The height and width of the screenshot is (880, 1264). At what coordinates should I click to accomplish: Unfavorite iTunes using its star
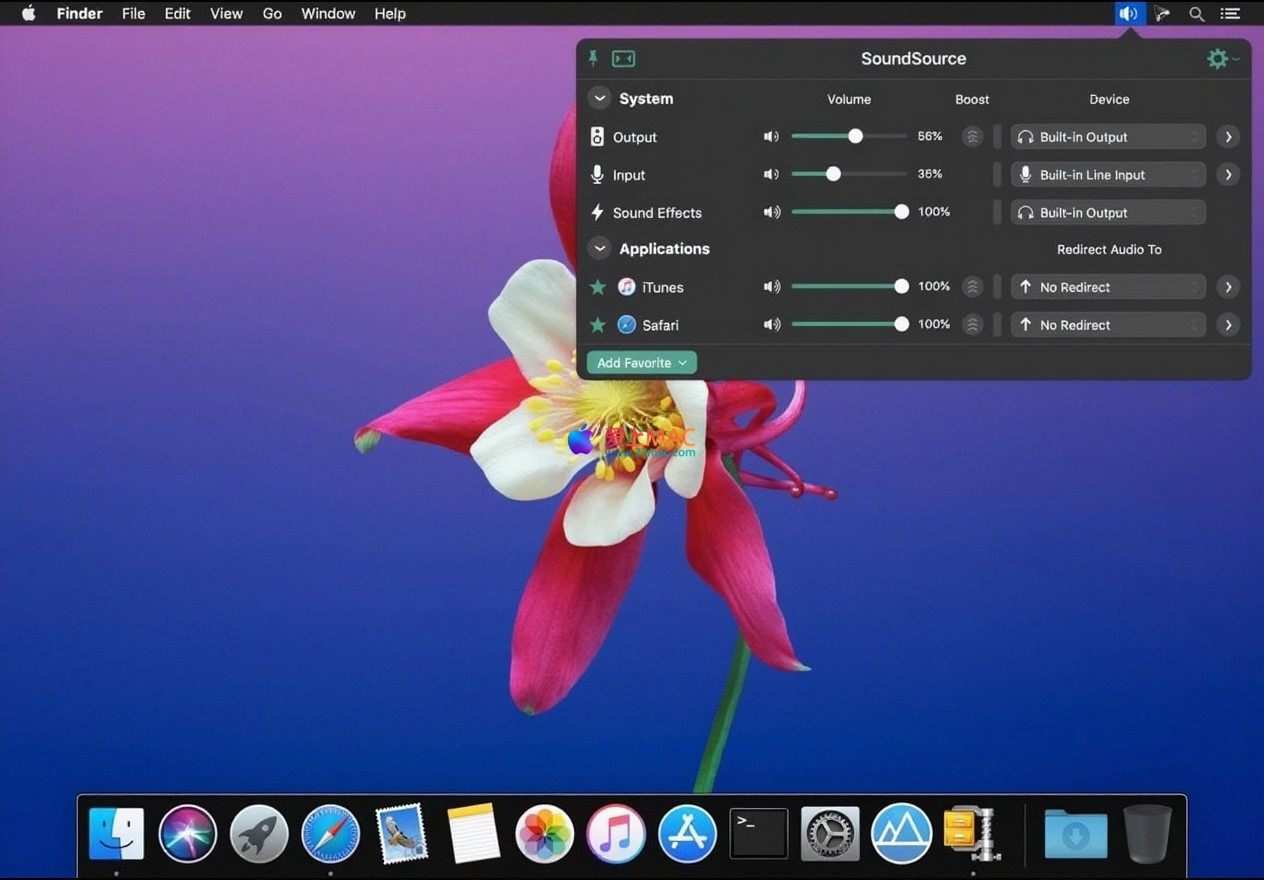(598, 287)
